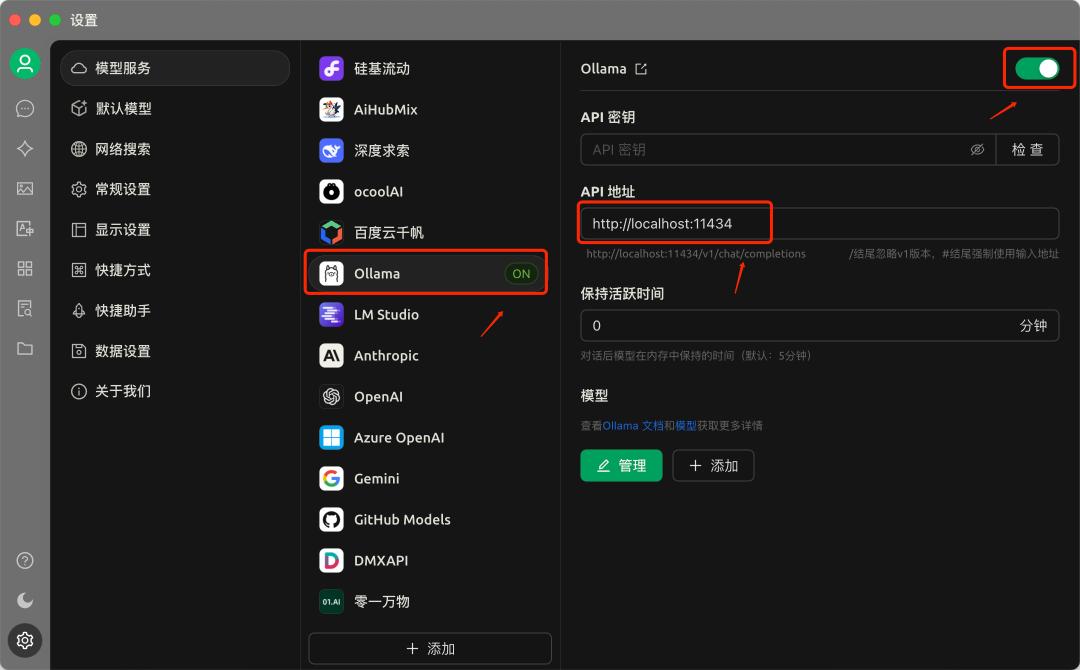
Task: Open the translate icon in sidebar
Action: tap(25, 229)
